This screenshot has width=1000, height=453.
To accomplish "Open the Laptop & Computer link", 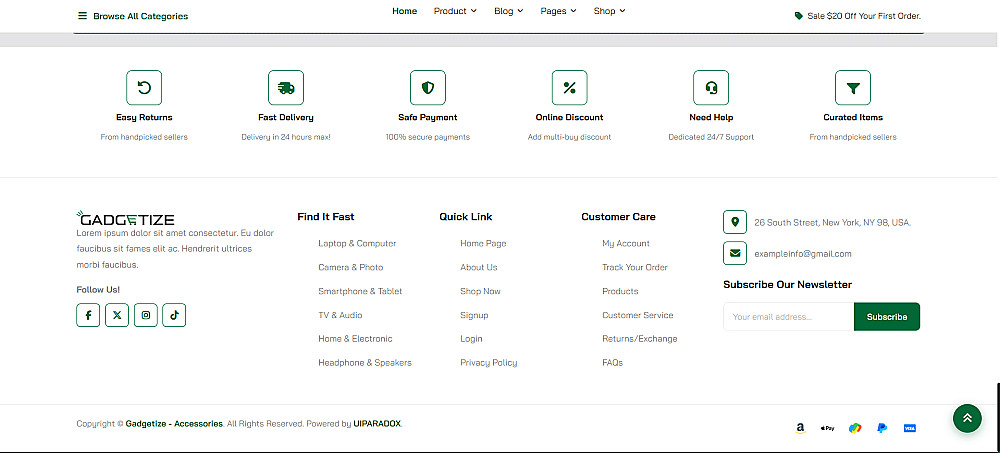I will pos(357,244).
